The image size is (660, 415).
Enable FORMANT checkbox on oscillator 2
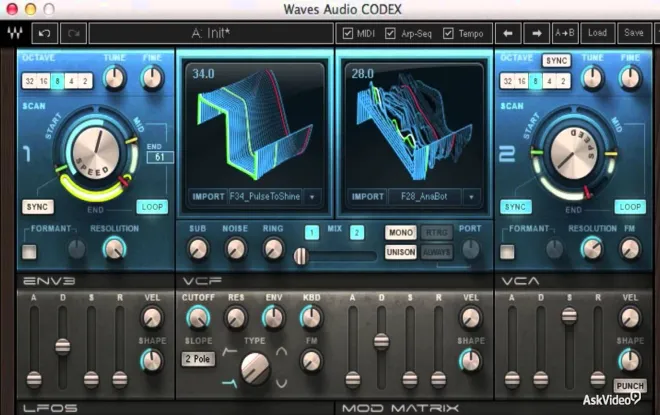507,252
